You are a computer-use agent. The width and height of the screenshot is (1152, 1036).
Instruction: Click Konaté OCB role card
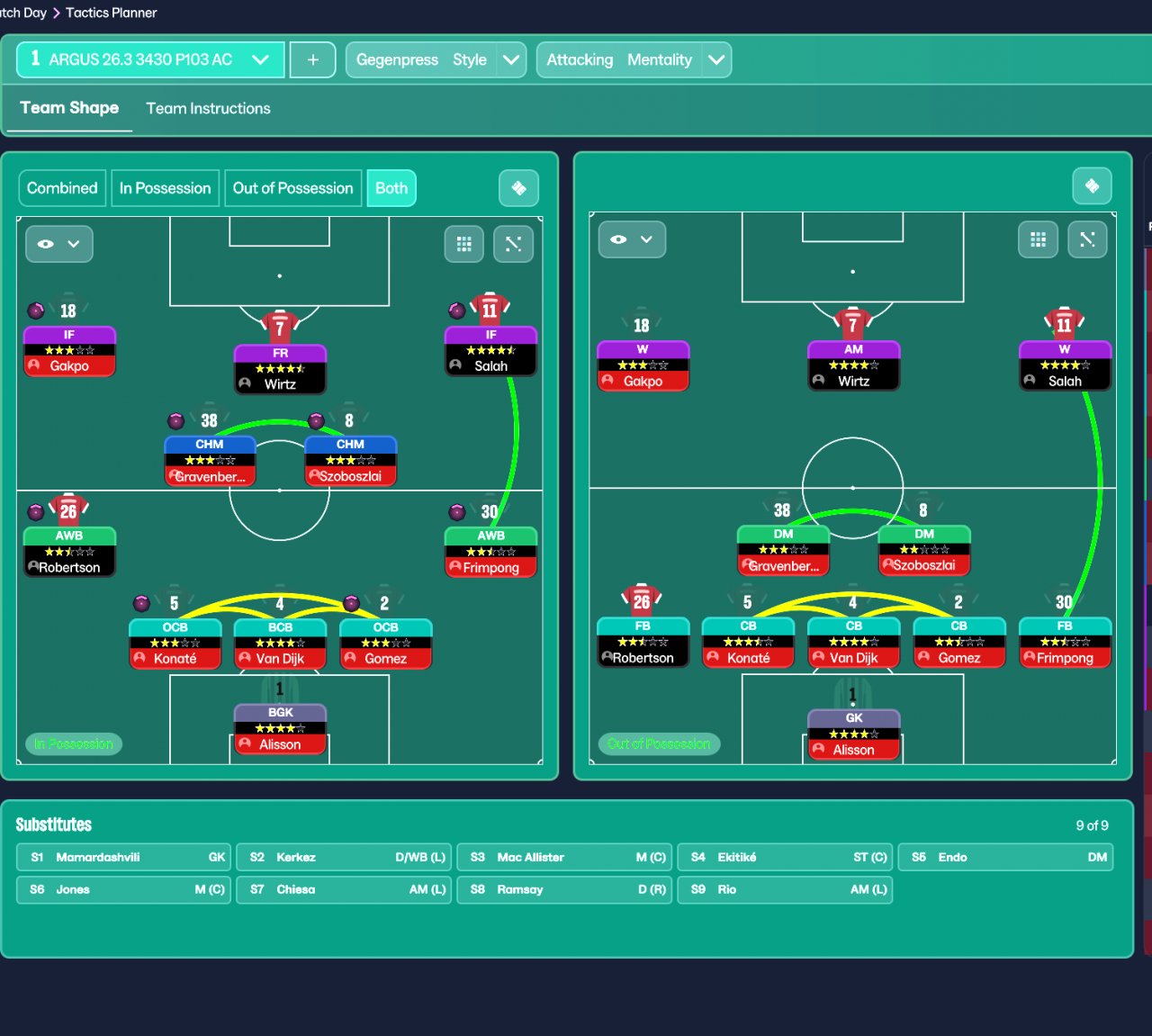pos(175,644)
